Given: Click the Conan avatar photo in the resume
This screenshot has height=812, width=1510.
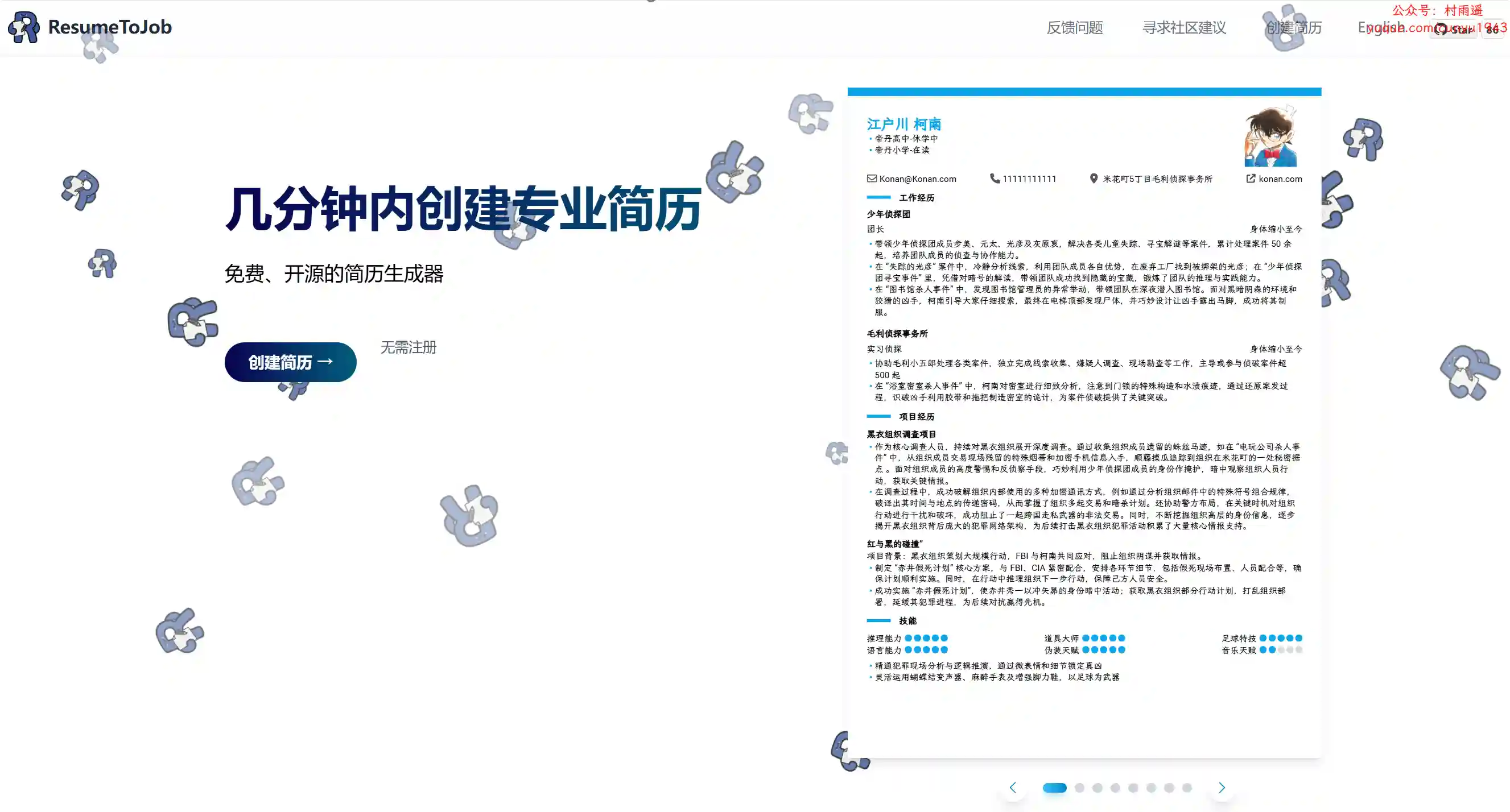Looking at the screenshot, I should 1270,136.
